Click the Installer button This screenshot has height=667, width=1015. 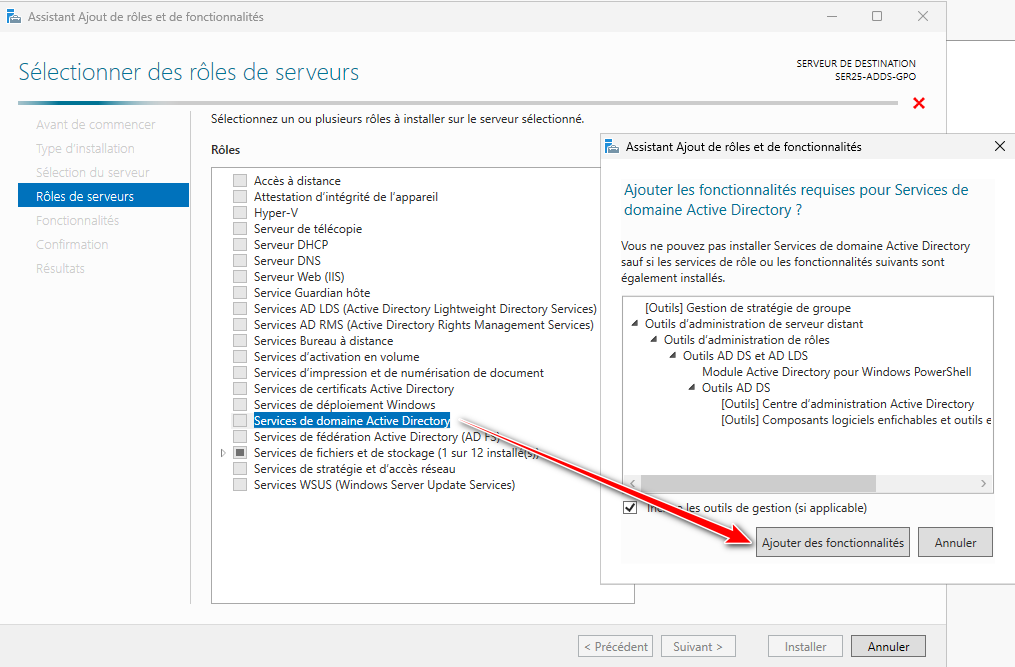[x=805, y=646]
